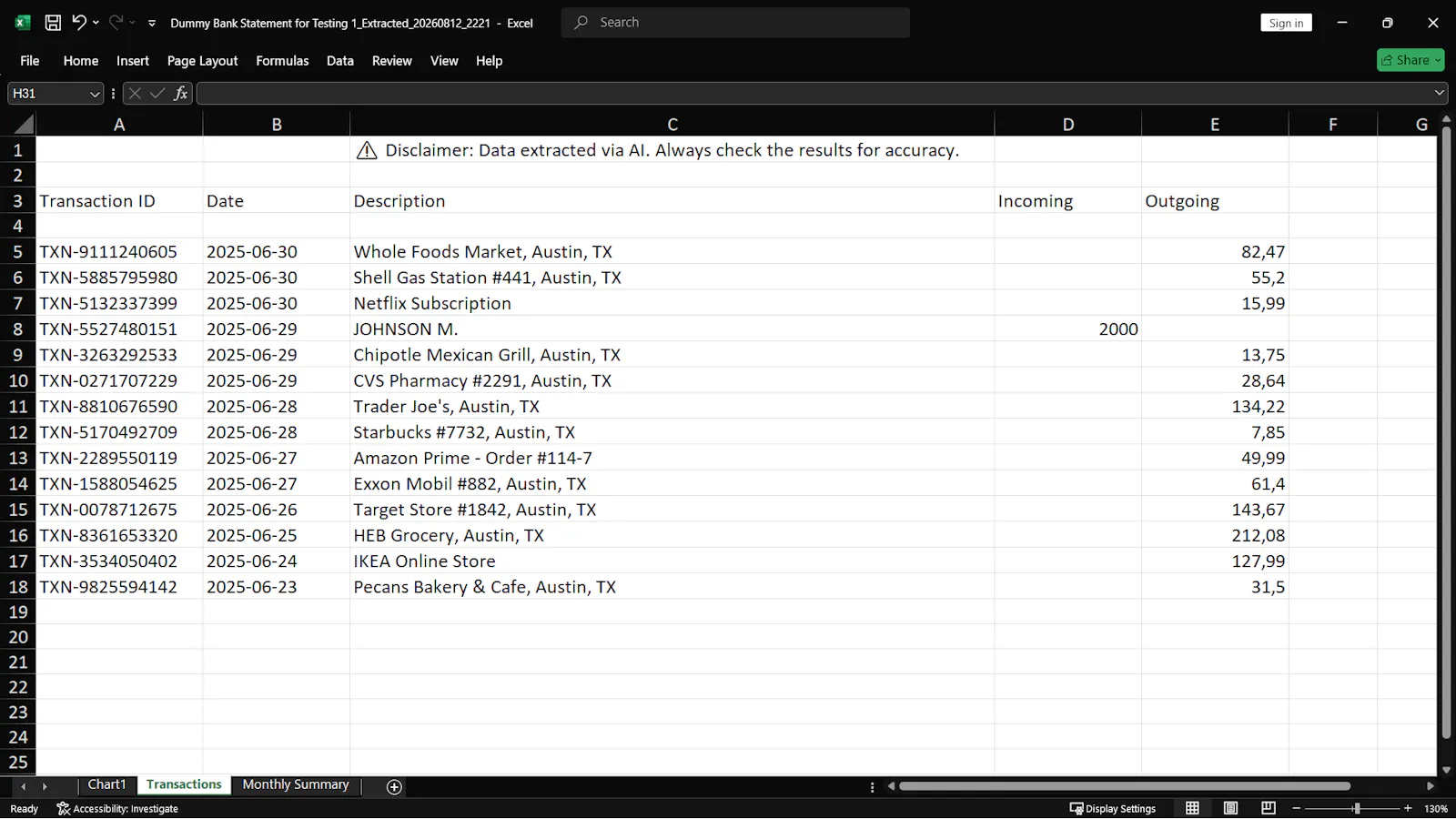Screen dimensions: 1456x819
Task: Click the outgoing 212,08 cell
Action: click(x=1215, y=535)
